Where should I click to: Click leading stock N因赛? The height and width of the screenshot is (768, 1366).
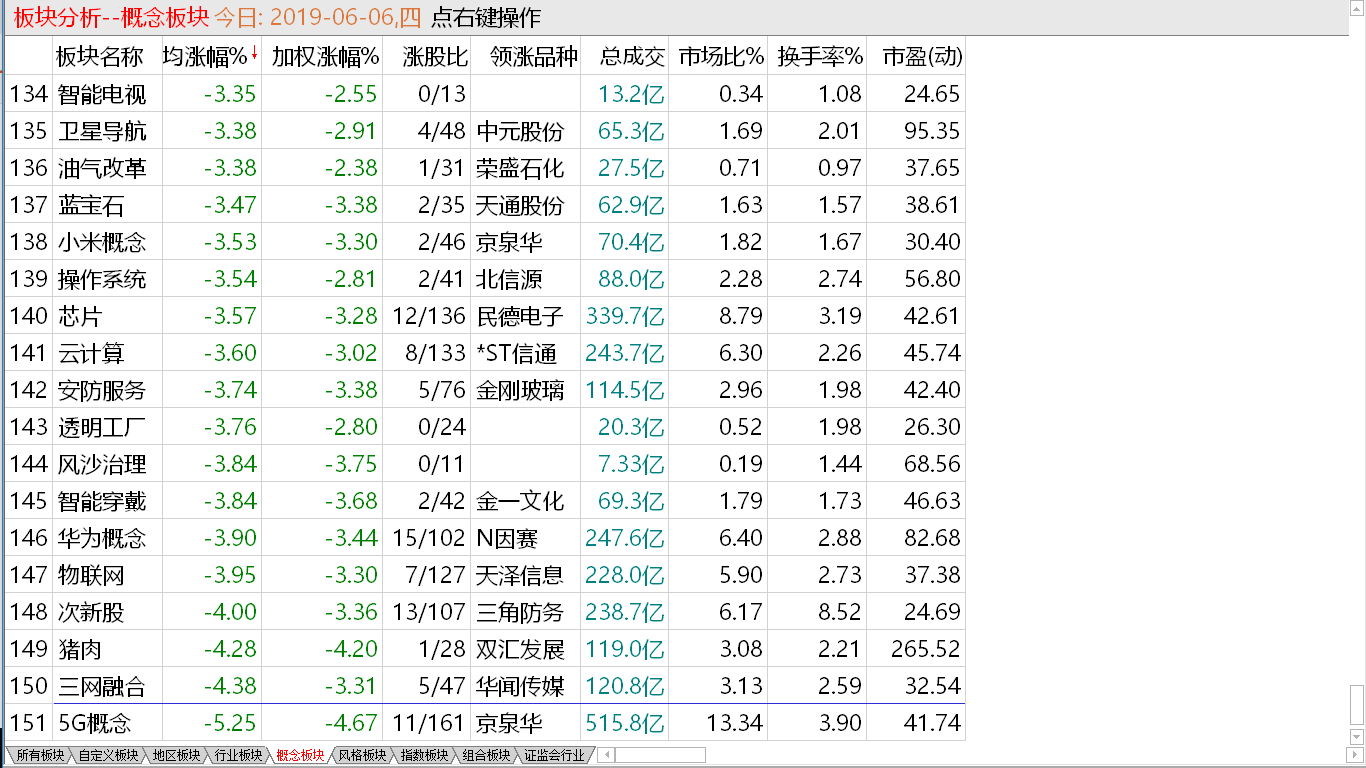(507, 538)
